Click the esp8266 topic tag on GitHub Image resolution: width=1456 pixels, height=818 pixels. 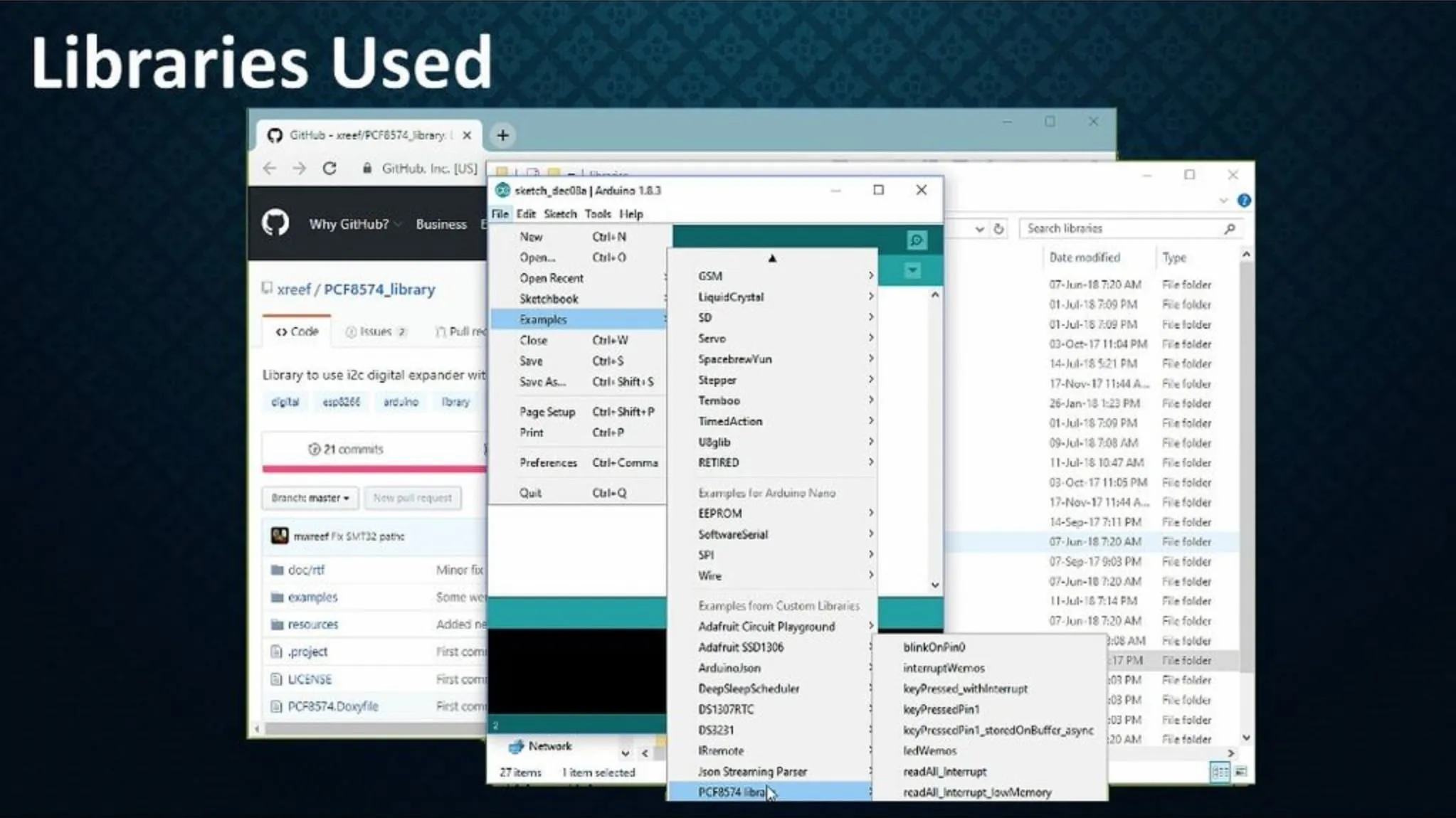(x=342, y=402)
